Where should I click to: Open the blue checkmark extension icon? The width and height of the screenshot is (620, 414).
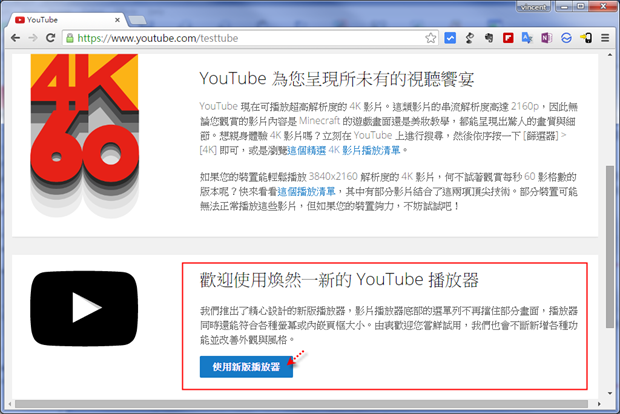(450, 38)
